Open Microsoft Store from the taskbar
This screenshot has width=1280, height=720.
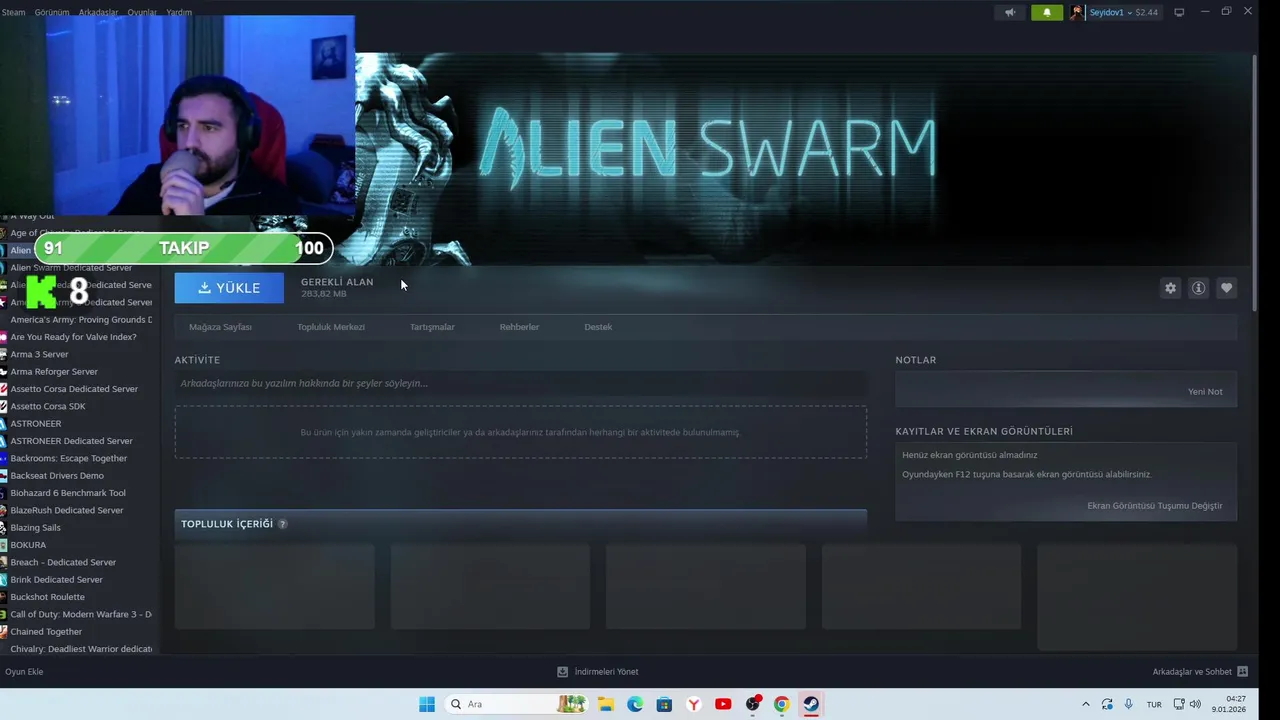[664, 704]
